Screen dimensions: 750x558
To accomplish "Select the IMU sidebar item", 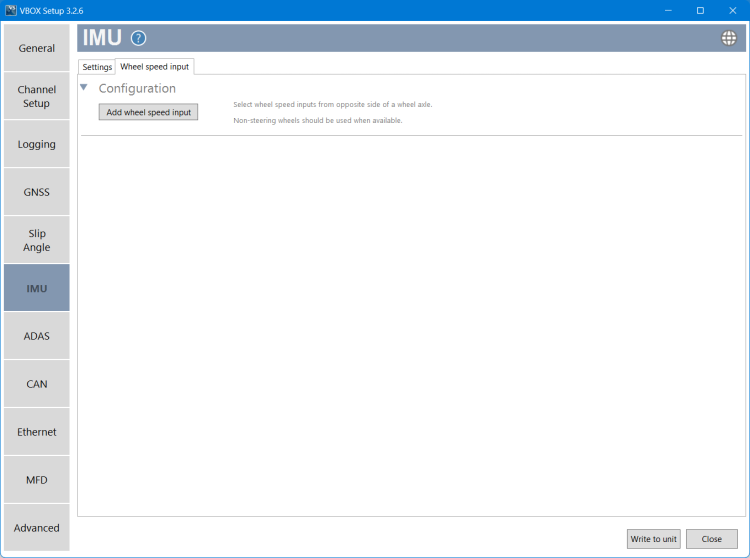I will [x=37, y=288].
